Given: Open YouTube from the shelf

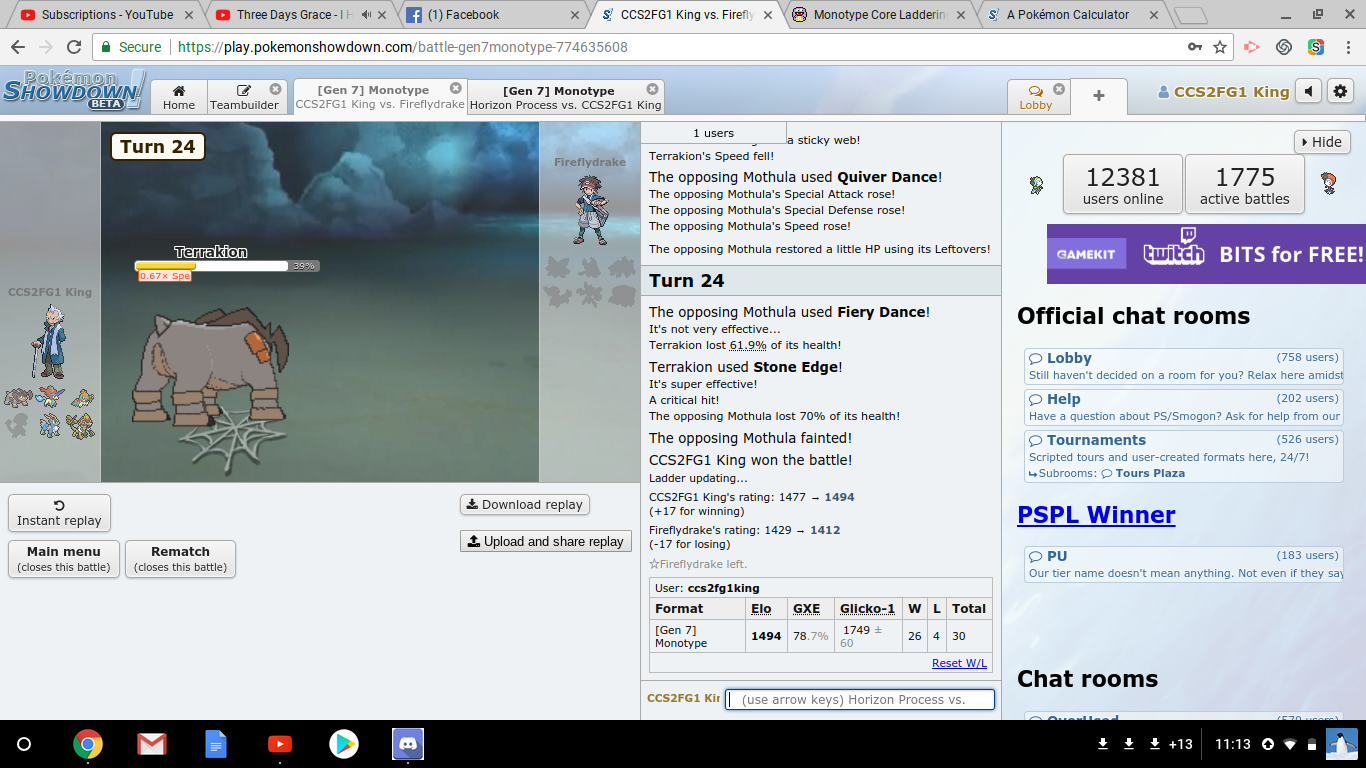Looking at the screenshot, I should 280,744.
